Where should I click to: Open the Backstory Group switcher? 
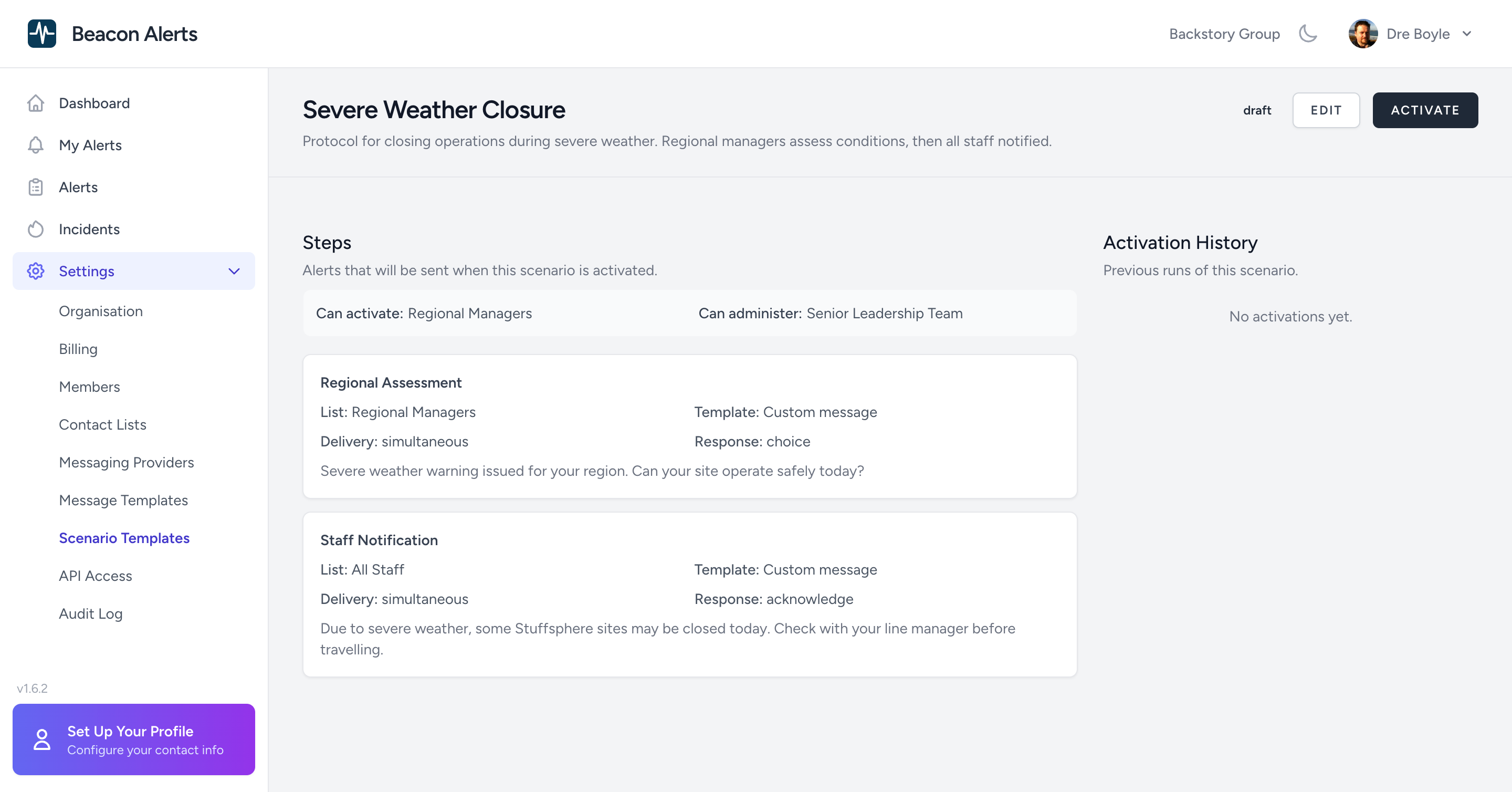click(1224, 34)
